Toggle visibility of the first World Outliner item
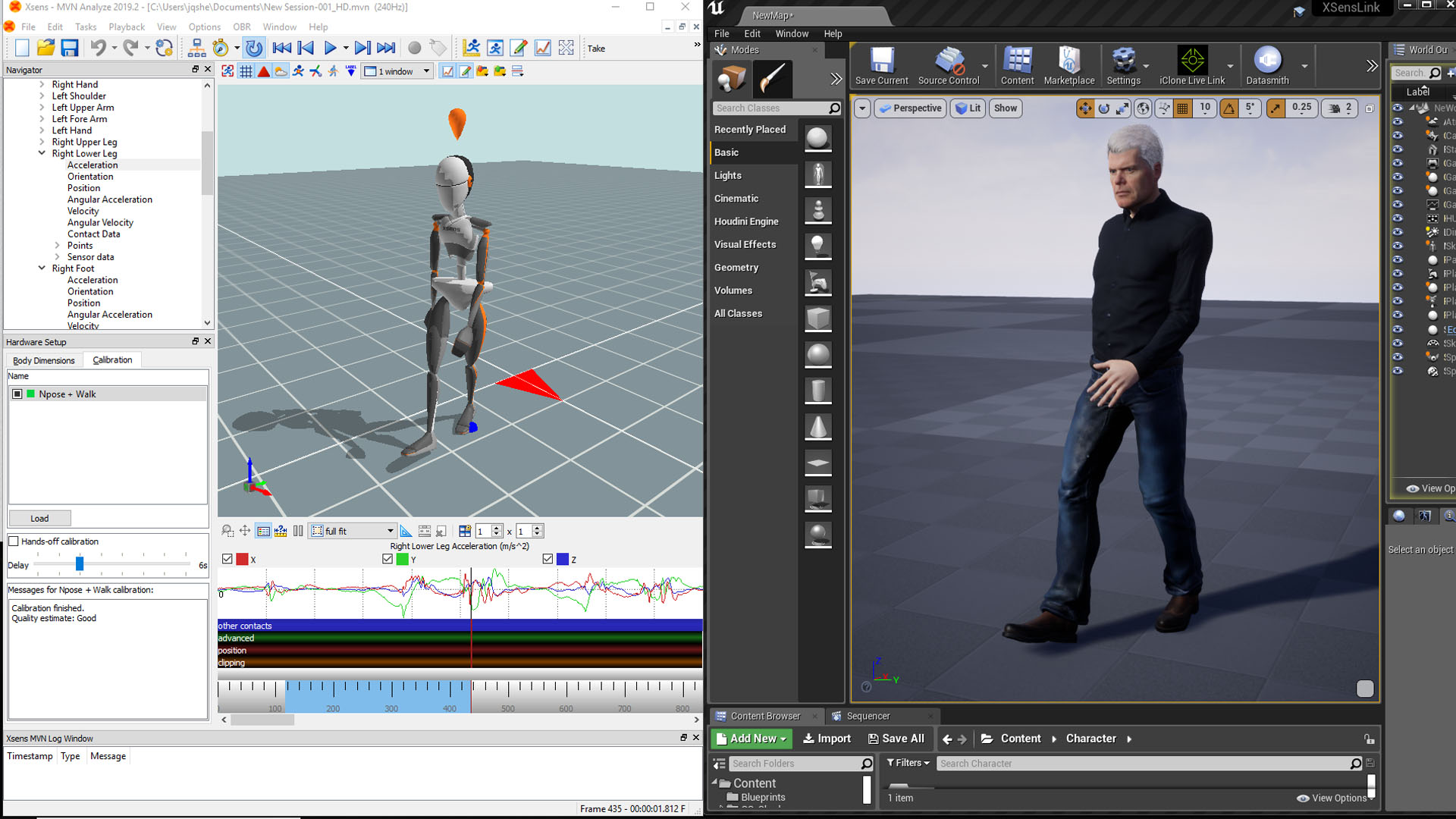 (1398, 108)
